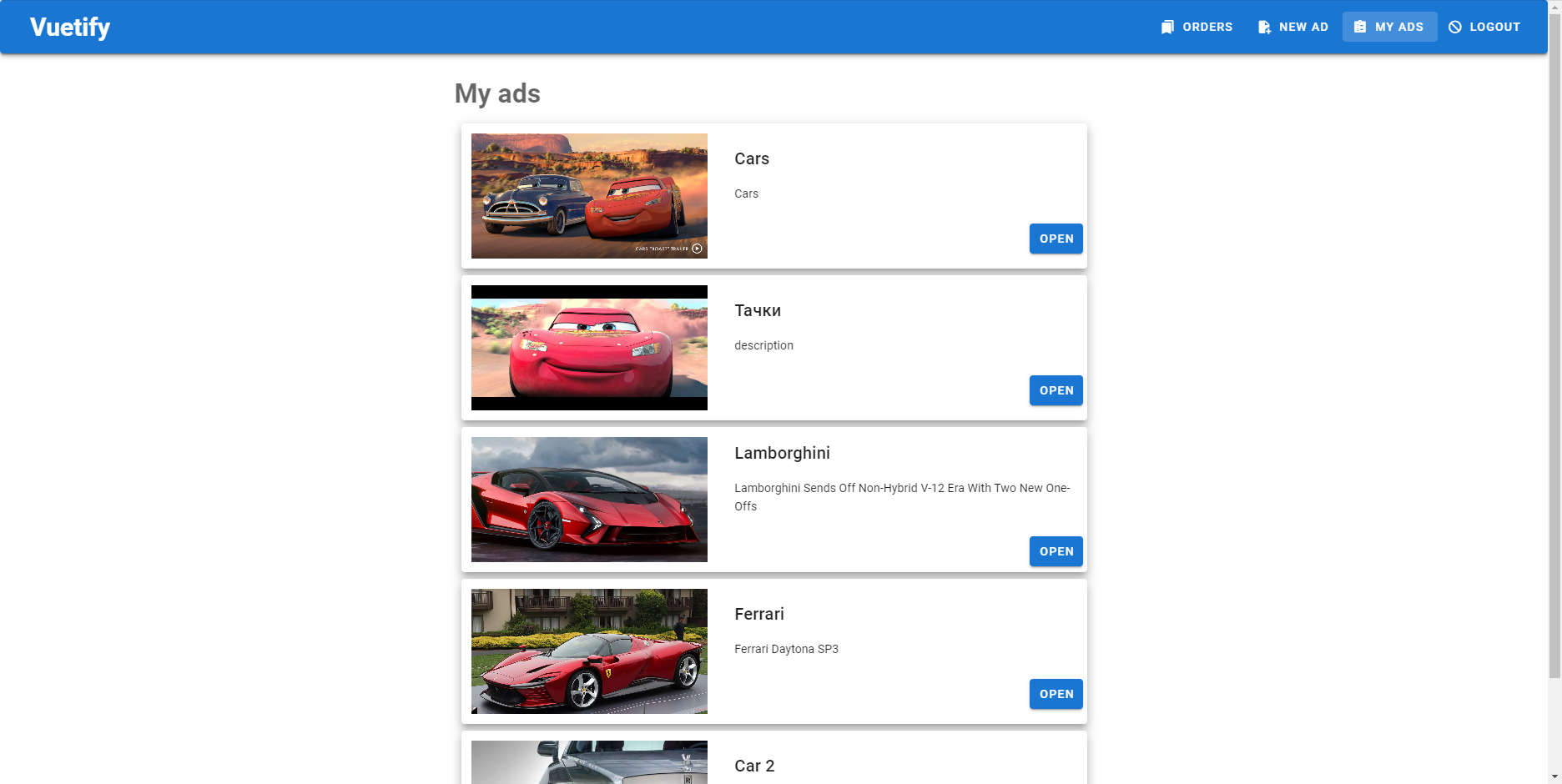
Task: Click the page vertical scrollbar thumb
Action: (1554, 345)
